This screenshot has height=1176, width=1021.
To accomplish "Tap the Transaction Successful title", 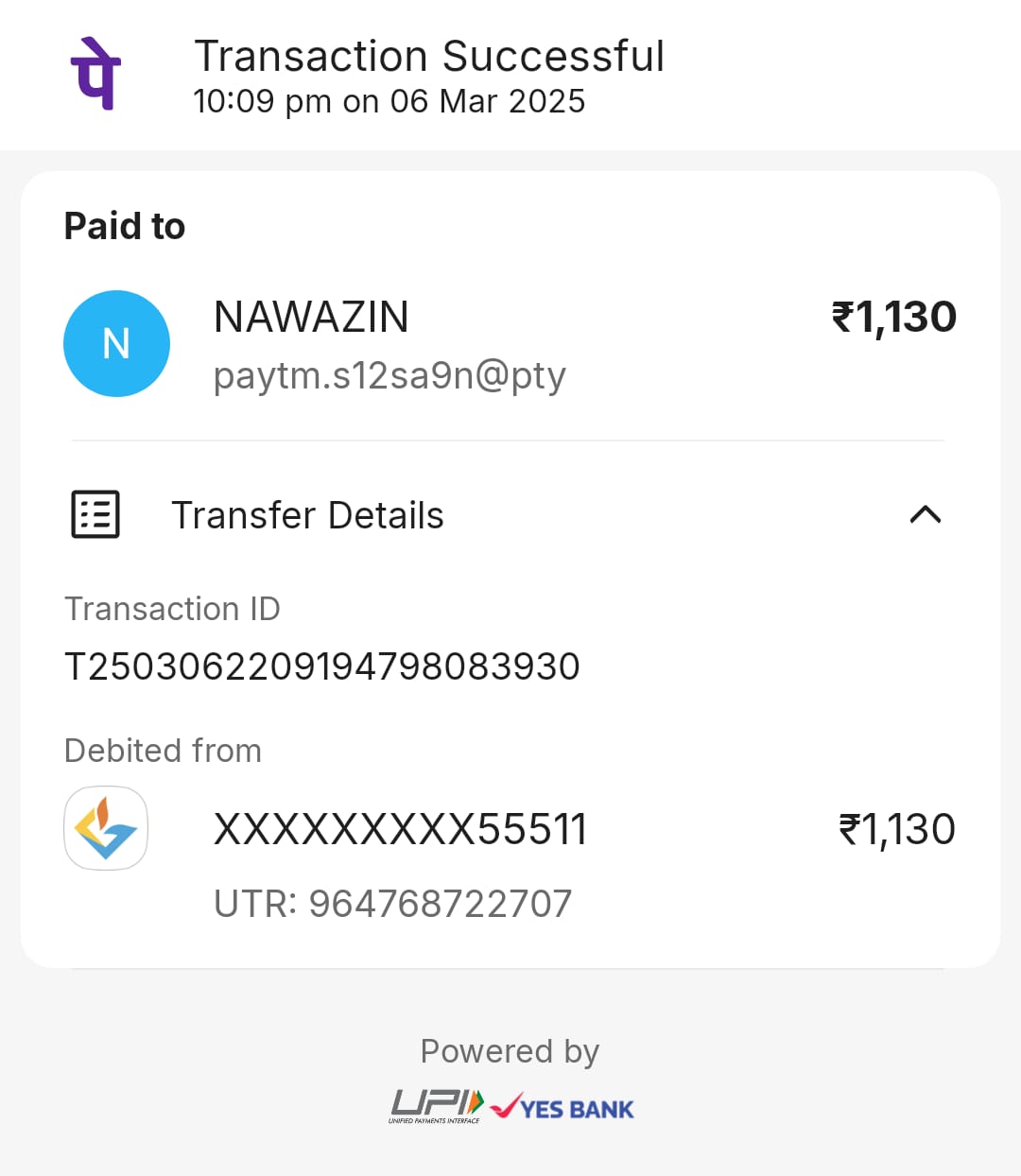I will (429, 57).
